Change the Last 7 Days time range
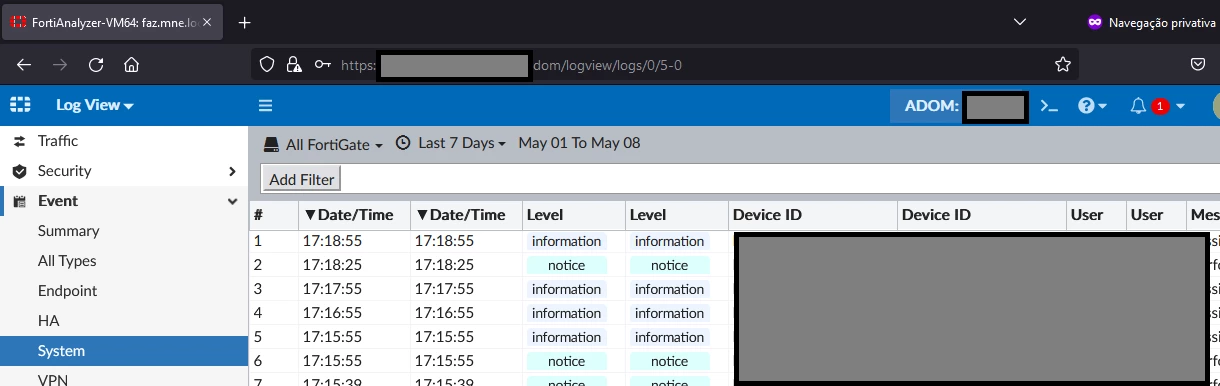Screen dimensions: 1220x386 pyautogui.click(x=451, y=143)
